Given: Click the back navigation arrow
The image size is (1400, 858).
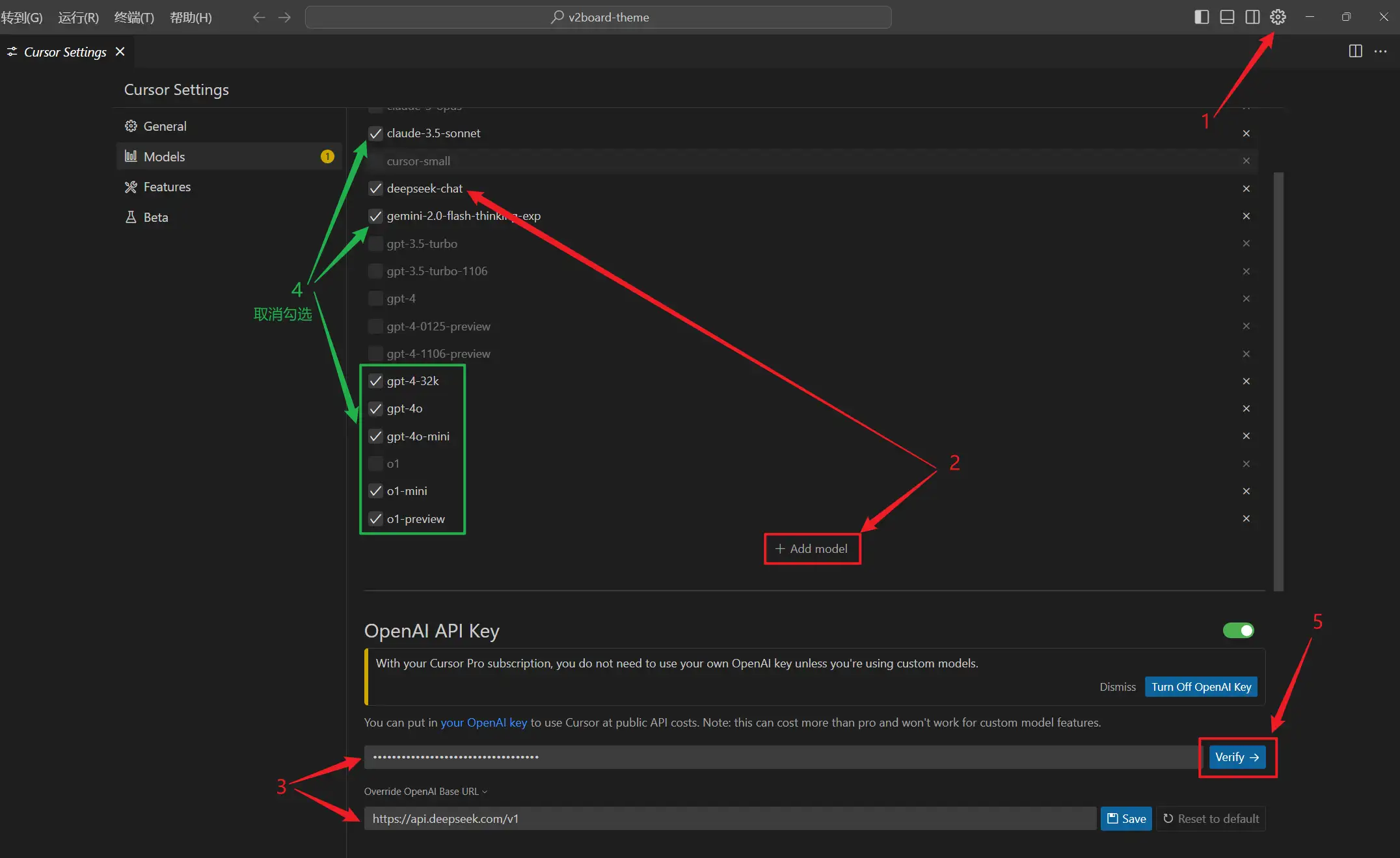Looking at the screenshot, I should (x=258, y=18).
